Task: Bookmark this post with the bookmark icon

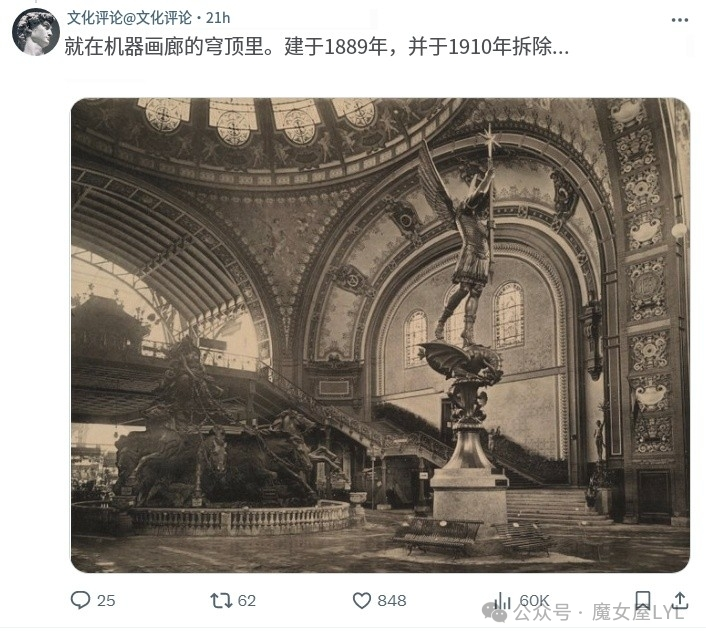Action: (x=643, y=600)
